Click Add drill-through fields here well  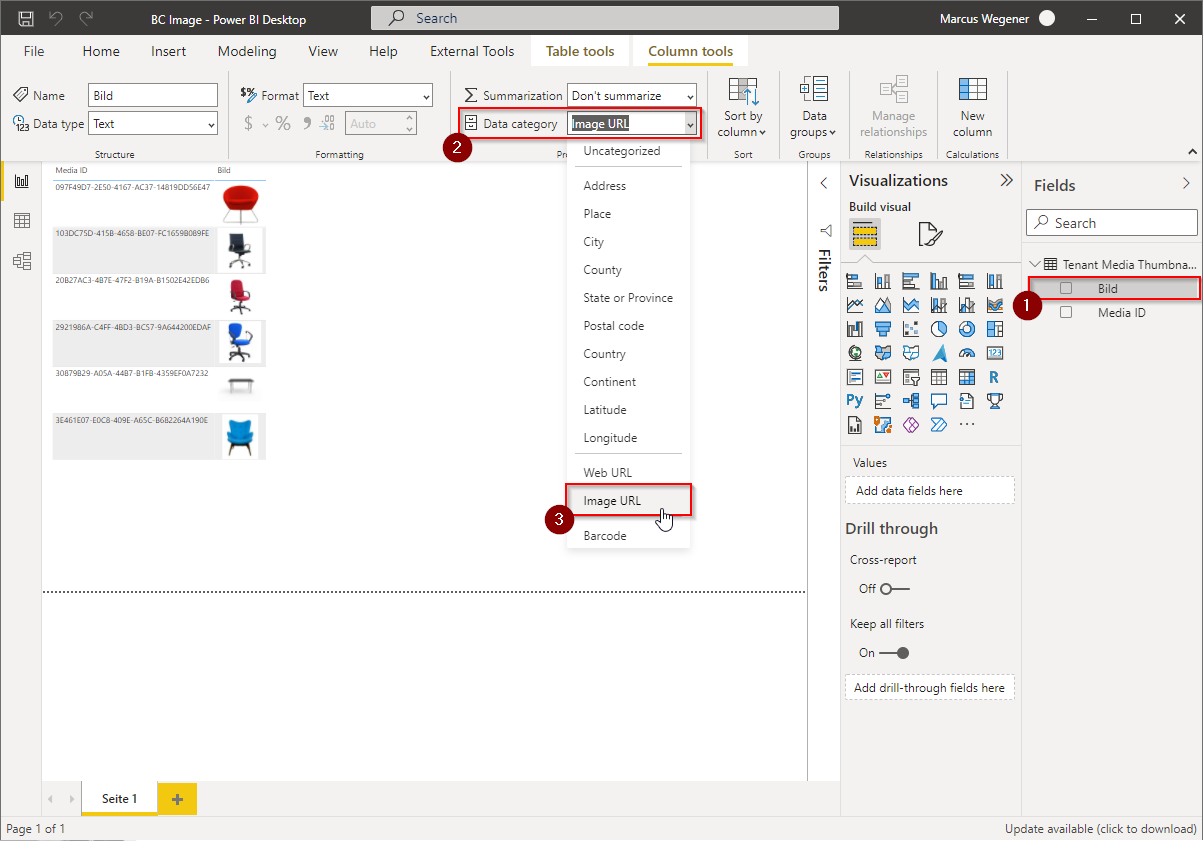[930, 688]
